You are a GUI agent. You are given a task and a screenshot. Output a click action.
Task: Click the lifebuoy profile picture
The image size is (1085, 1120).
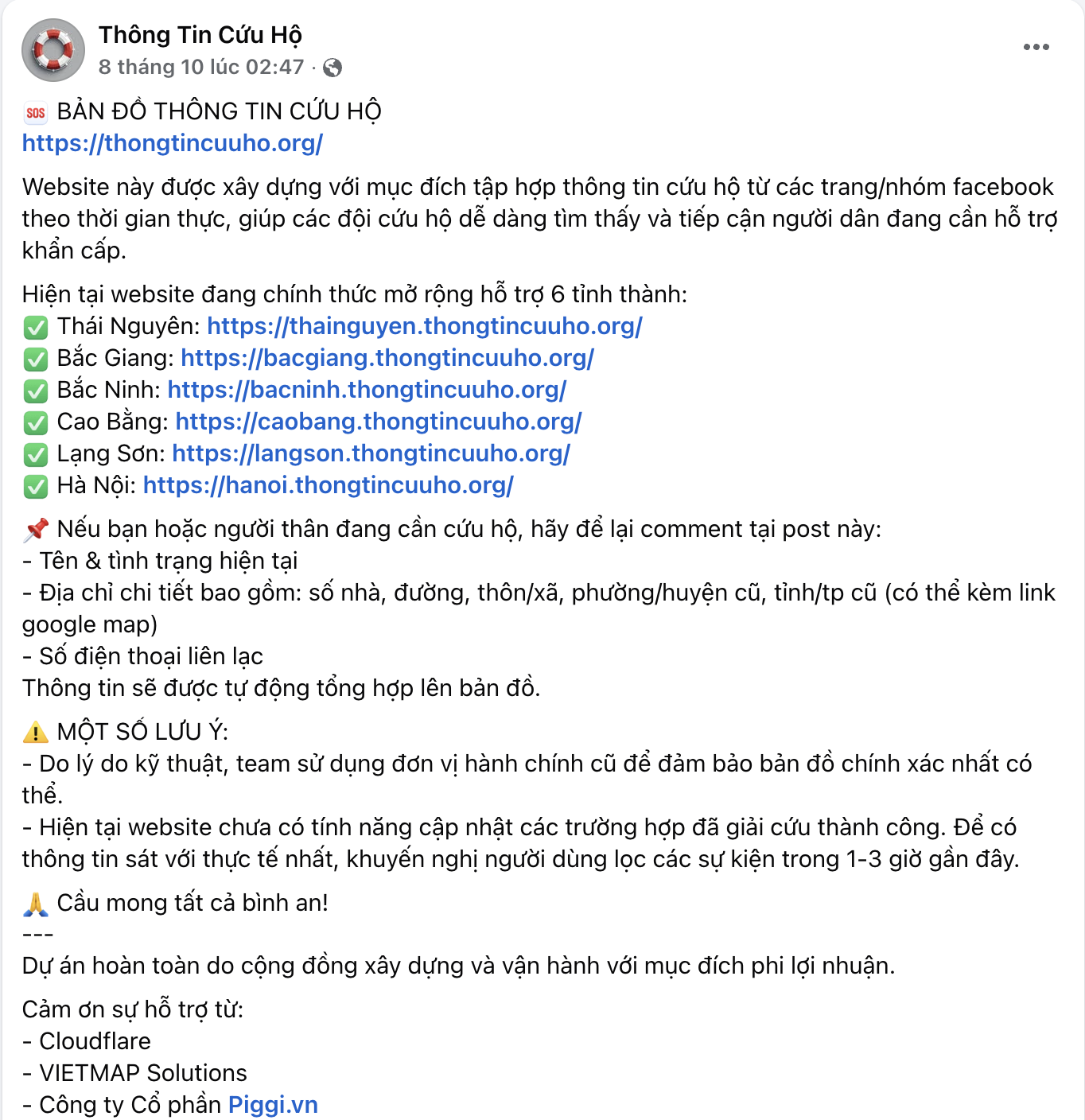[53, 50]
